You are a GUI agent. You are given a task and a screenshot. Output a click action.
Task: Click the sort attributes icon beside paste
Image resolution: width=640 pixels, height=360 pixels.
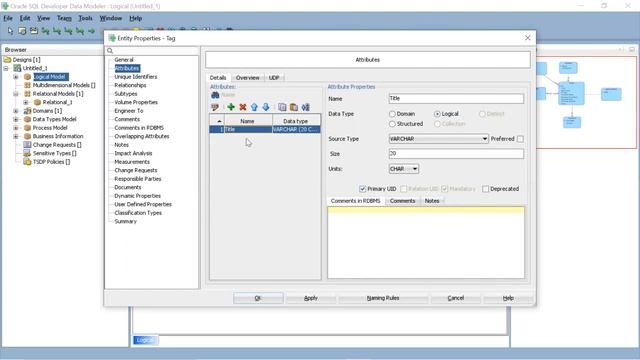click(x=305, y=107)
